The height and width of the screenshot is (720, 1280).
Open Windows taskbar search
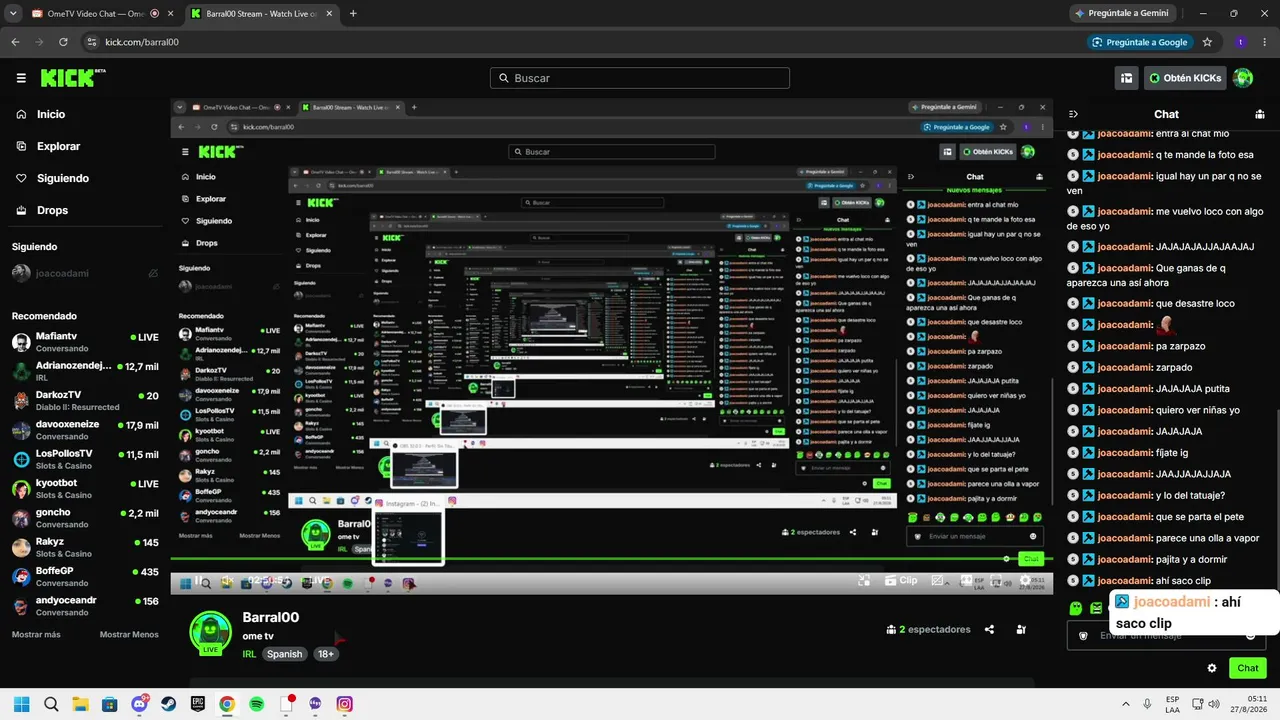(51, 704)
